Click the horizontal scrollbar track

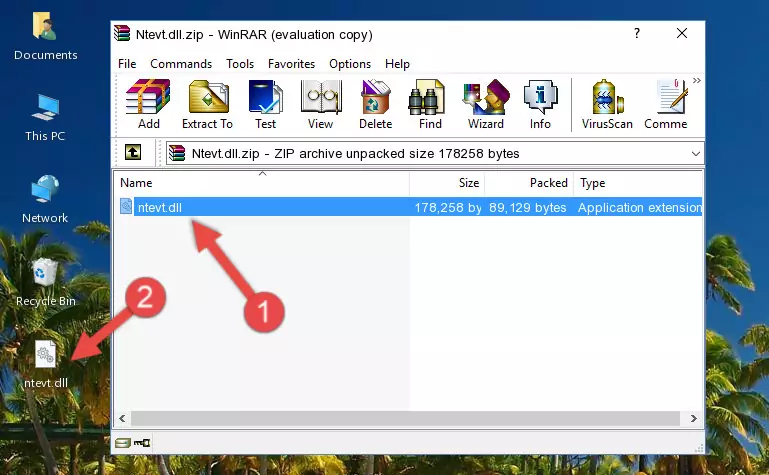pos(405,419)
